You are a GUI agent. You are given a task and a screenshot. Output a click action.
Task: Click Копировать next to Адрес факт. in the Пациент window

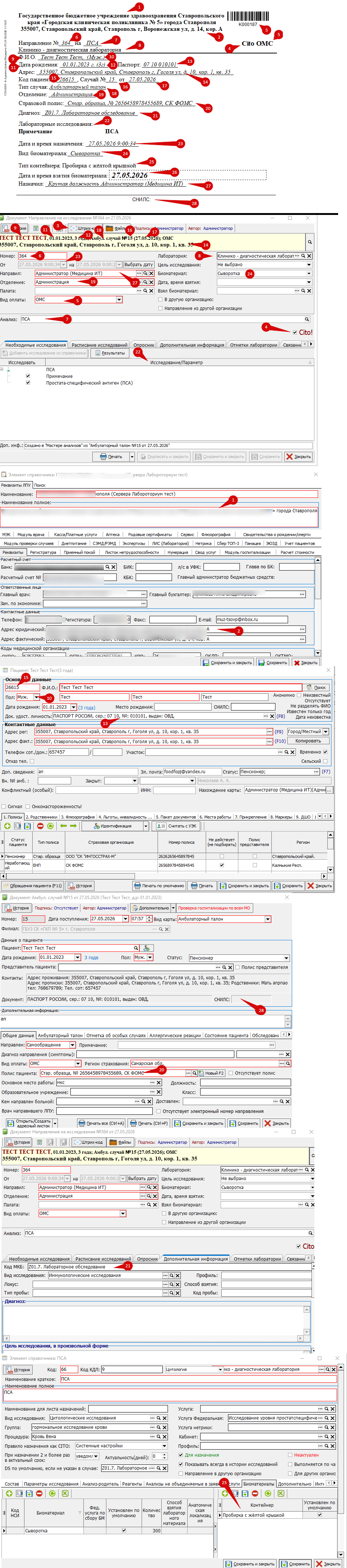coord(308,741)
